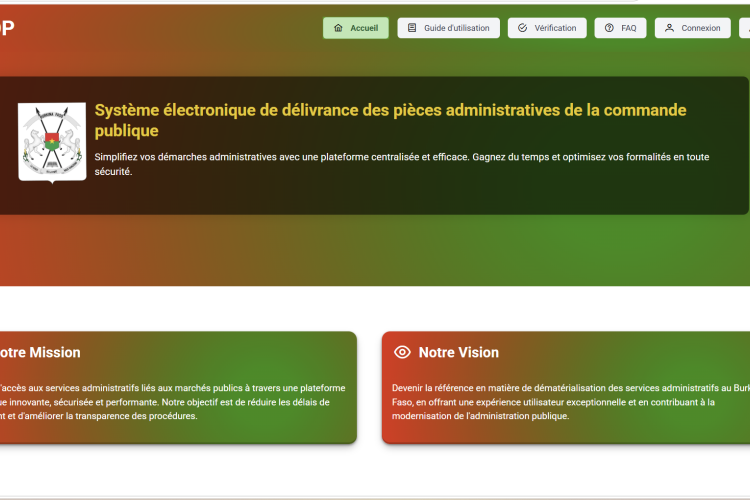
Task: Select the Accueil label in the navigation bar
Action: (x=364, y=28)
